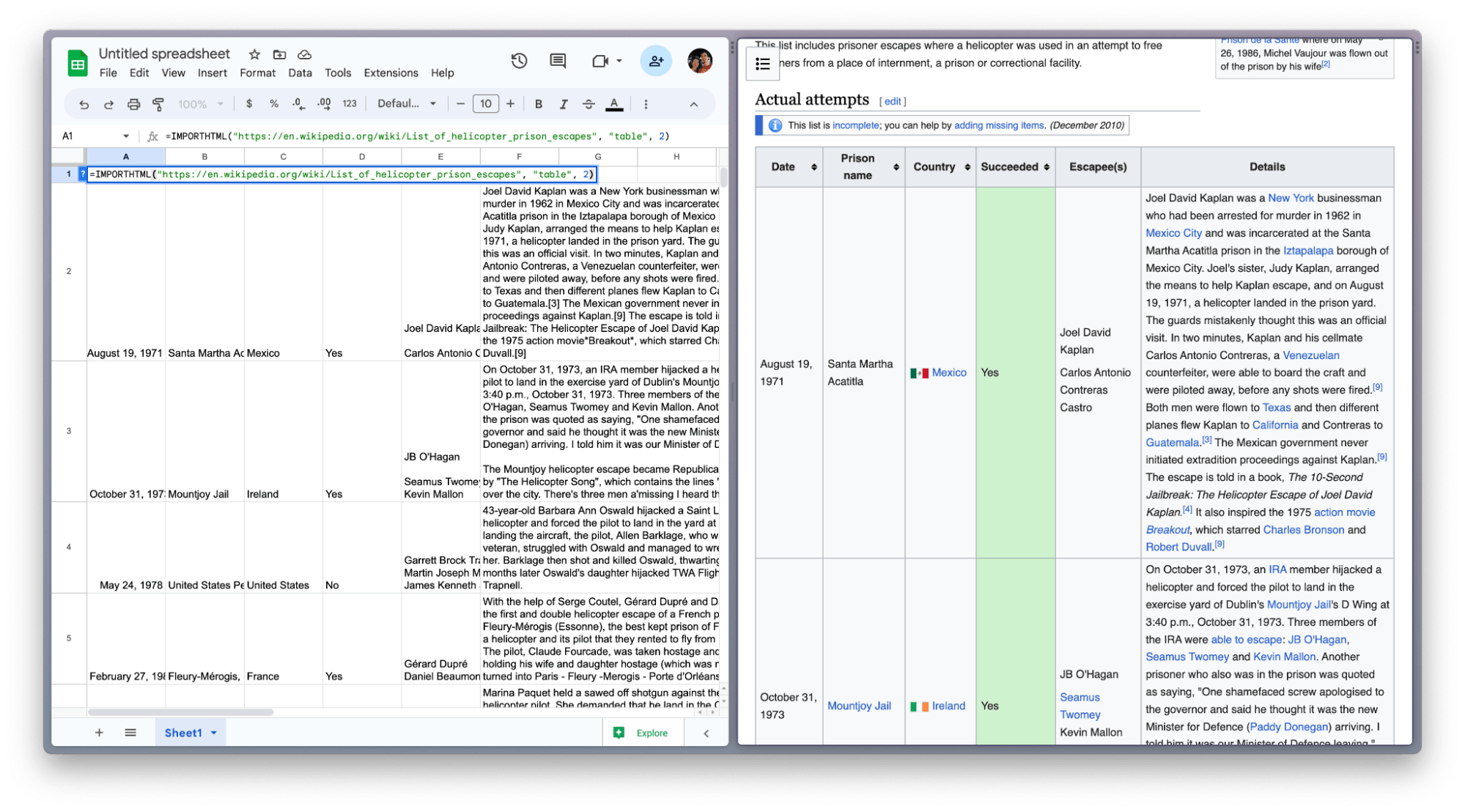The image size is (1465, 812).
Task: Move spreadsheet with the folder icon
Action: pos(279,54)
